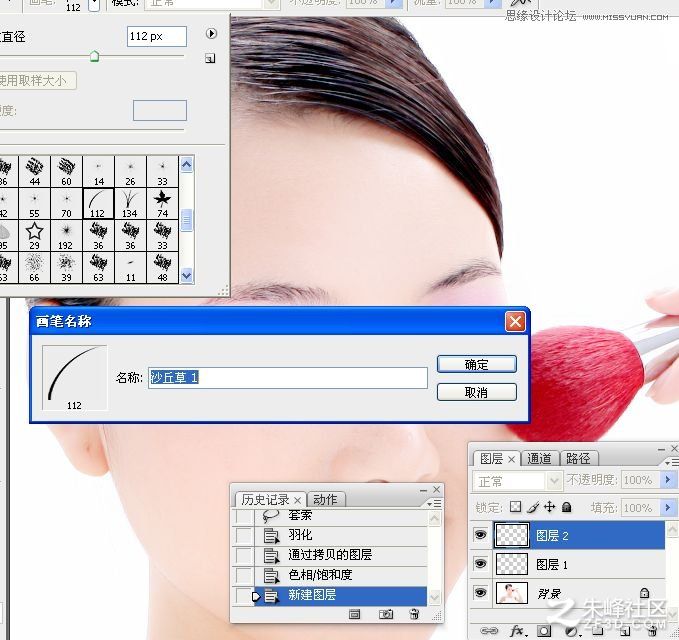Select the 55 sparkle brush preset
Screen dimensions: 679x640
(x=34, y=203)
